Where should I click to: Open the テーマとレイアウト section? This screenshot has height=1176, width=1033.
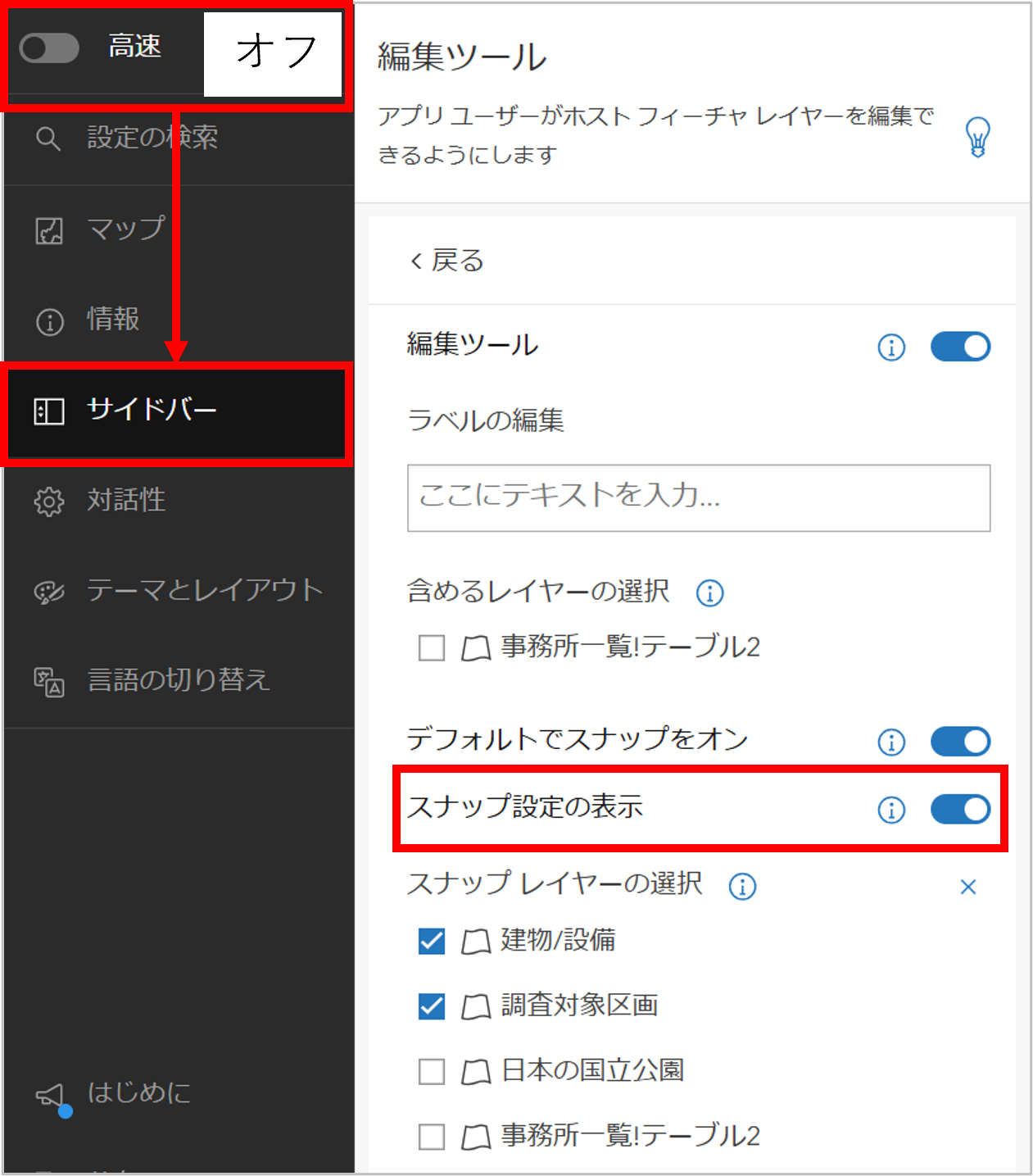204,590
